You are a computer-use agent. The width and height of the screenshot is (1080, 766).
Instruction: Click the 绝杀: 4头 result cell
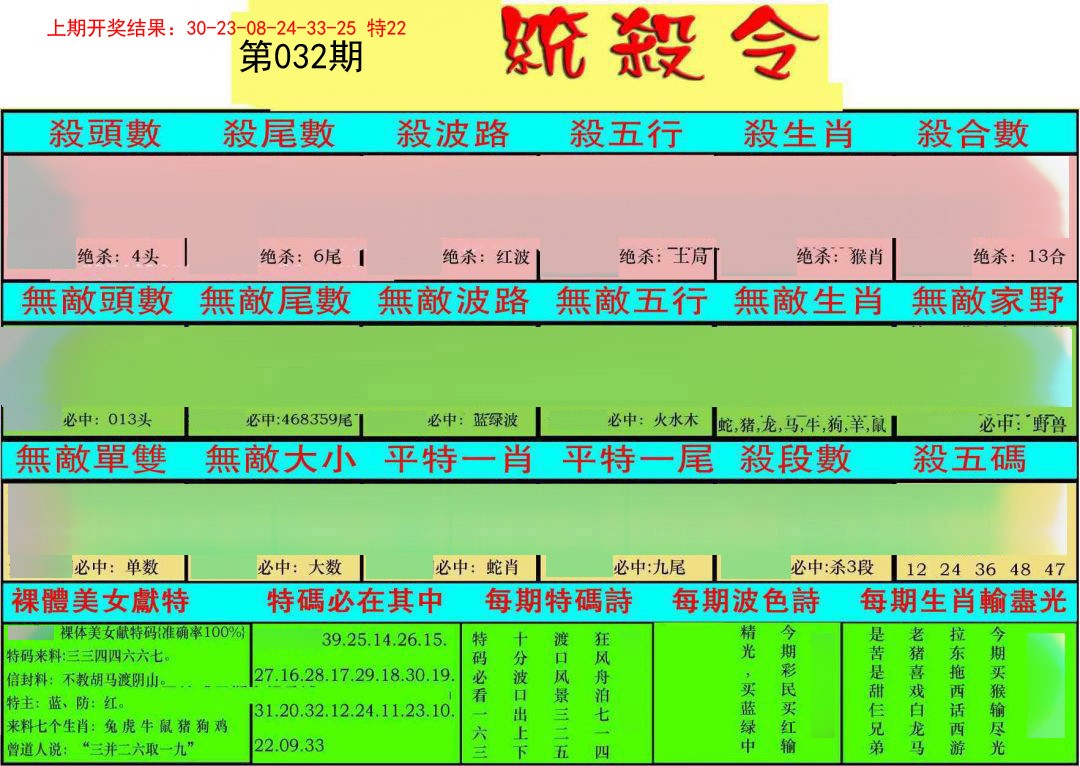tap(118, 256)
